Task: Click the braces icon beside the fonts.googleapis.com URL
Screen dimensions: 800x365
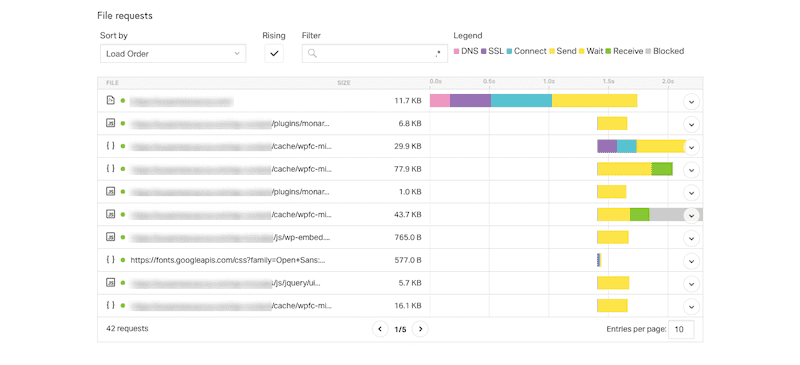Action: 110,260
